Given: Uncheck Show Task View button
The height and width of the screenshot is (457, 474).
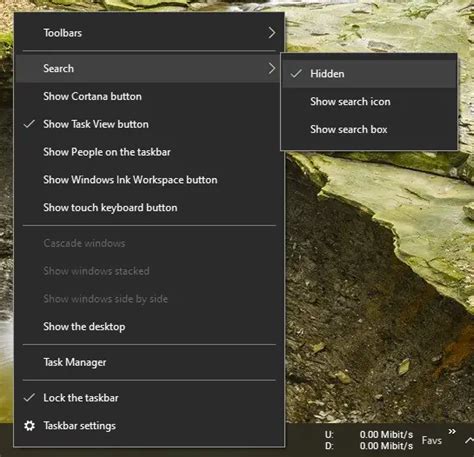Looking at the screenshot, I should [x=149, y=124].
